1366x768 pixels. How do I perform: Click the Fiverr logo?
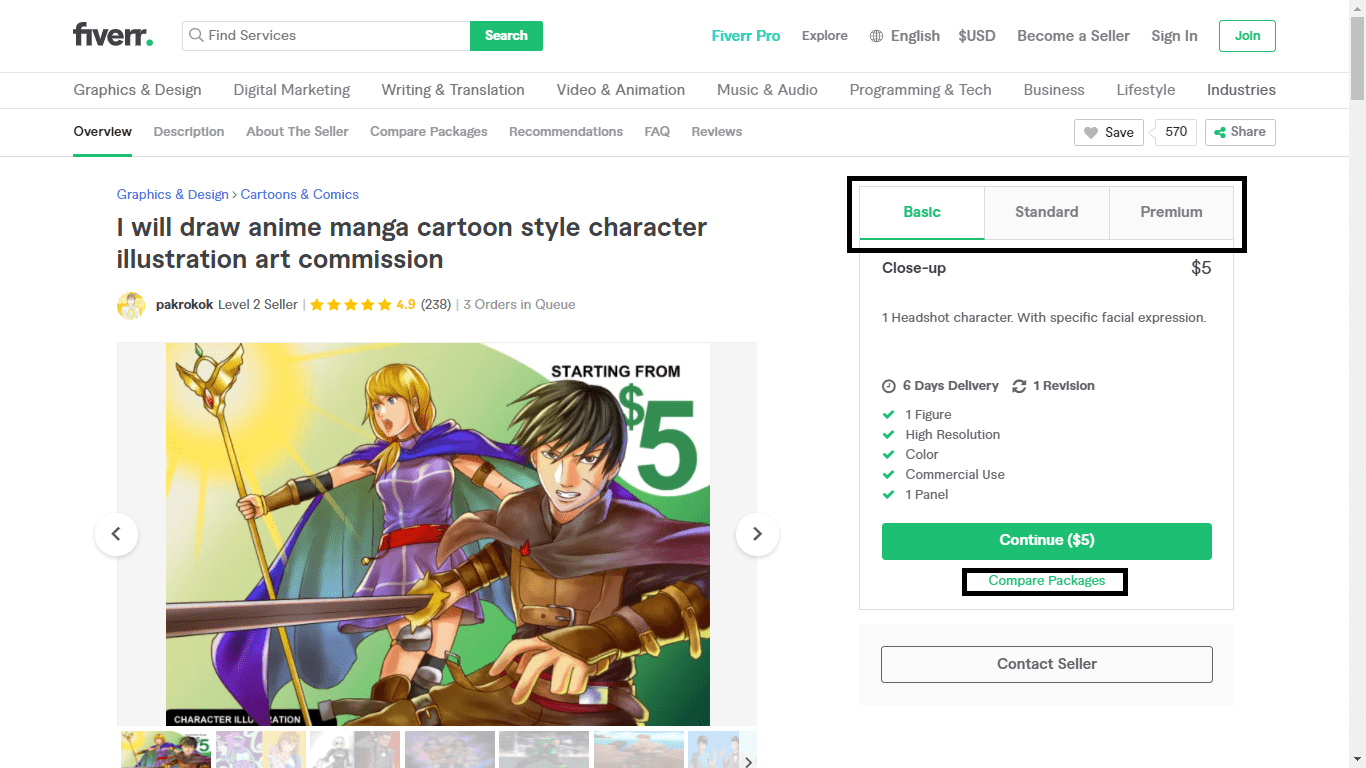(113, 35)
